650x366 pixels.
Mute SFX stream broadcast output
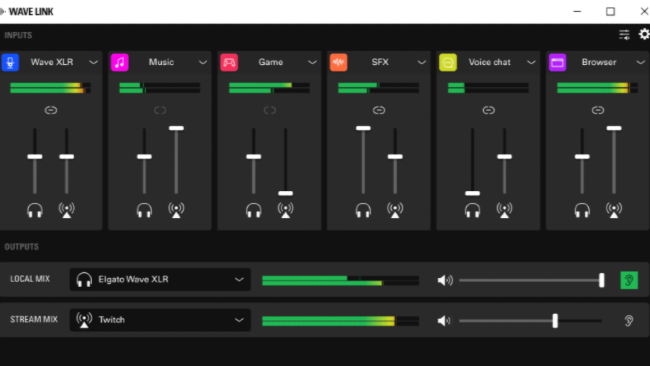[x=395, y=210]
